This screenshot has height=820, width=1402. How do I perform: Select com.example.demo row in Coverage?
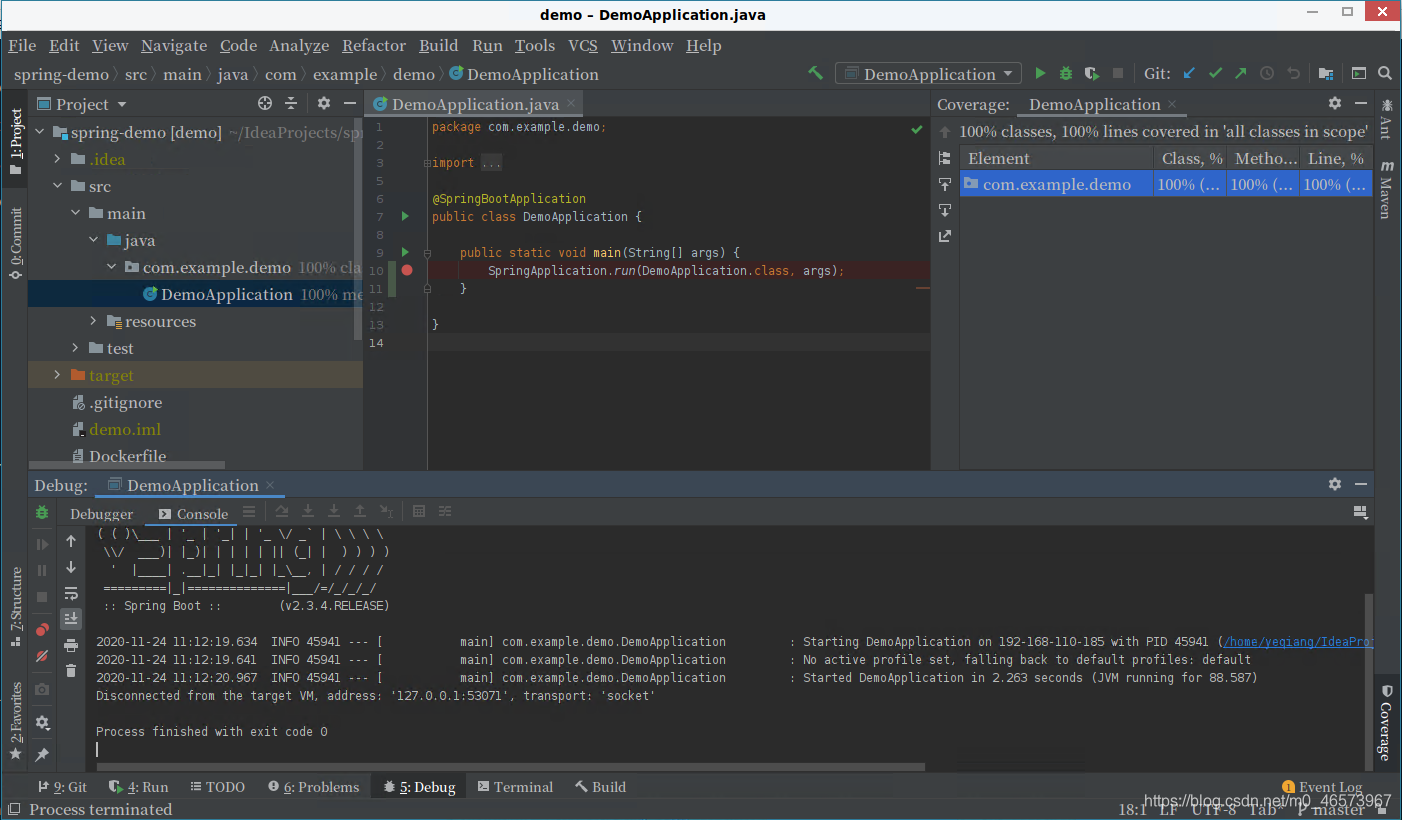(1166, 184)
